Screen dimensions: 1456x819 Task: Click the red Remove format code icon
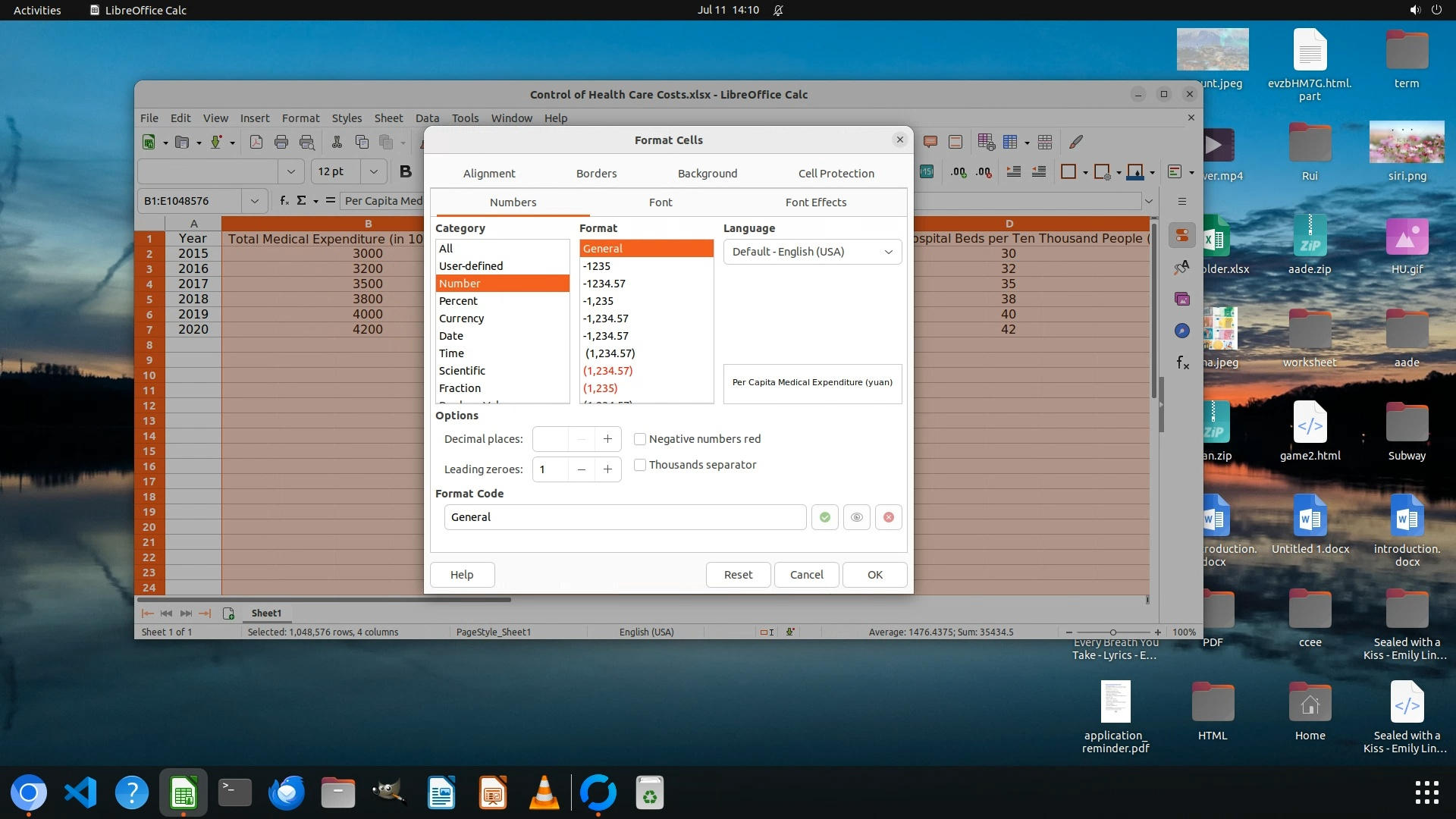888,517
